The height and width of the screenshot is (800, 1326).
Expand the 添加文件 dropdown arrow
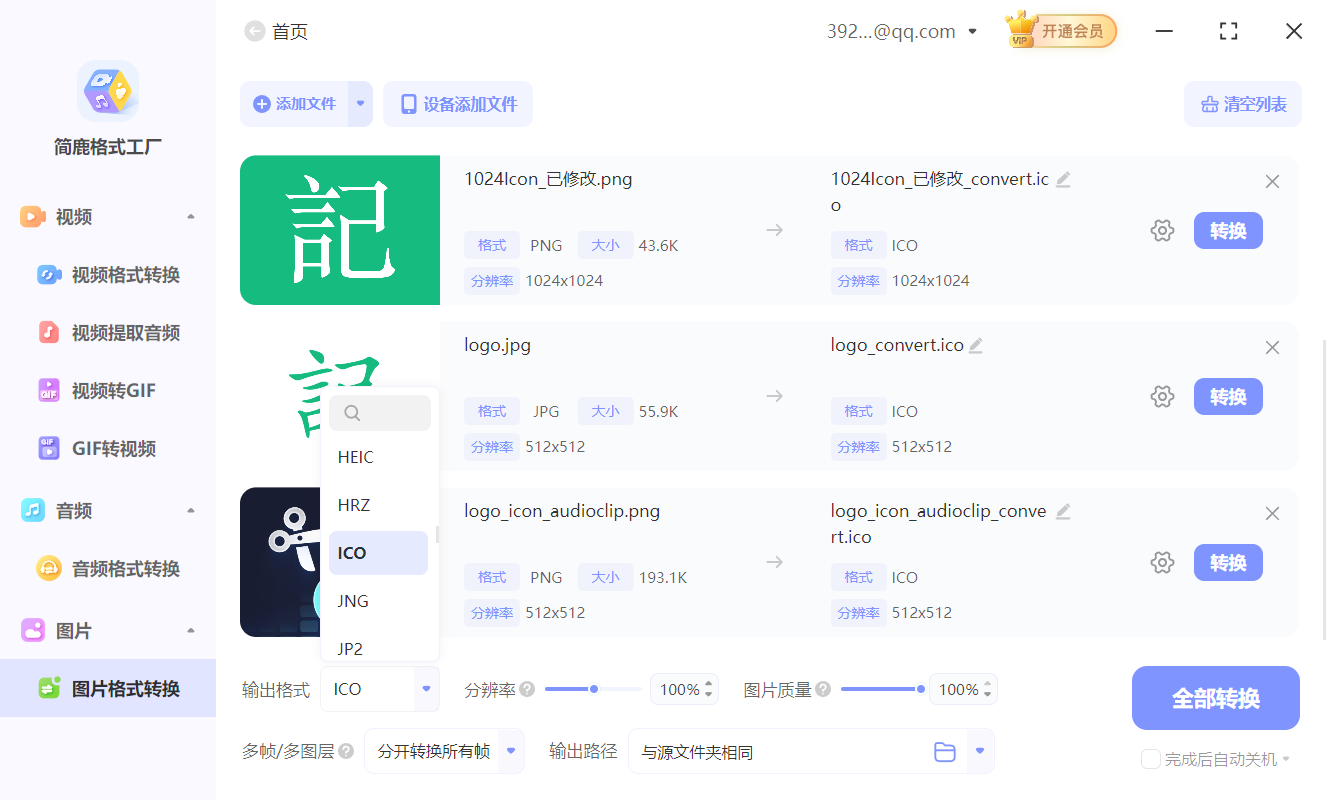pos(359,103)
